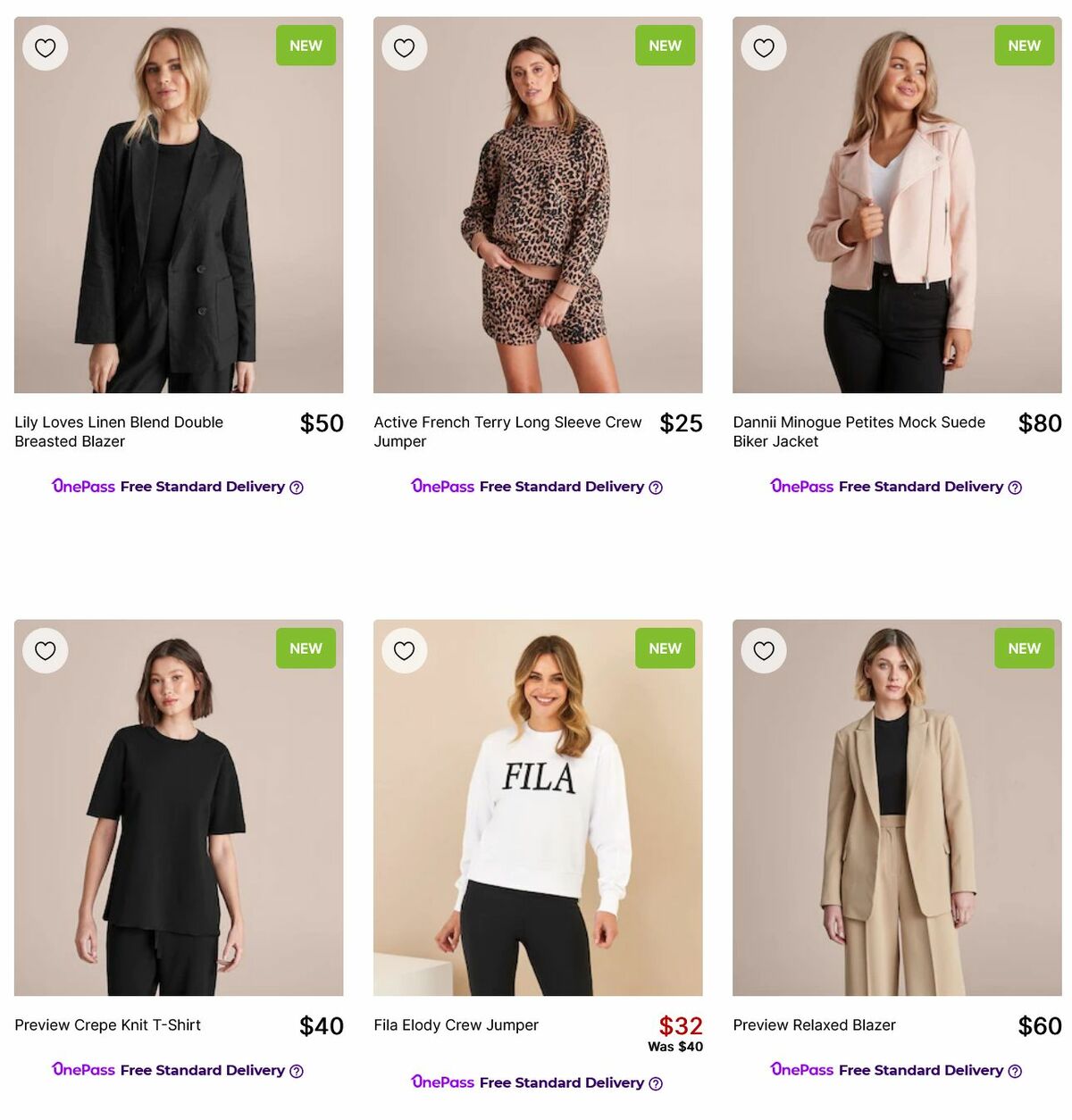1072x1120 pixels.
Task: Open the delivery help icon under the Lily Loves blazer
Action: pyautogui.click(x=296, y=487)
